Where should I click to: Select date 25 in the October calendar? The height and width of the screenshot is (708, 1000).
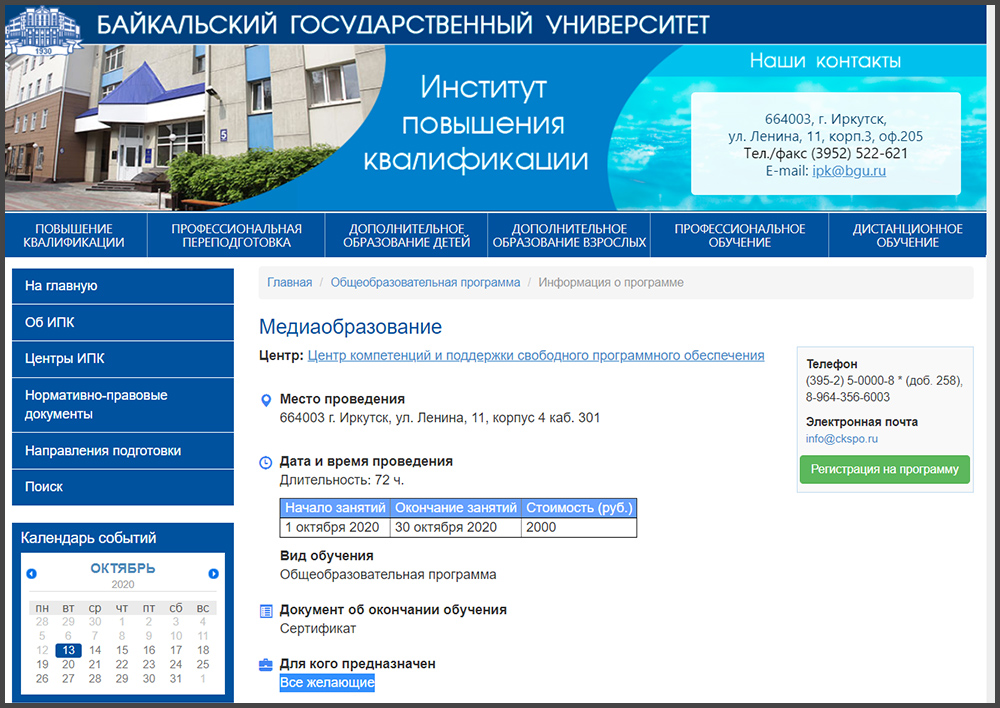pyautogui.click(x=203, y=665)
